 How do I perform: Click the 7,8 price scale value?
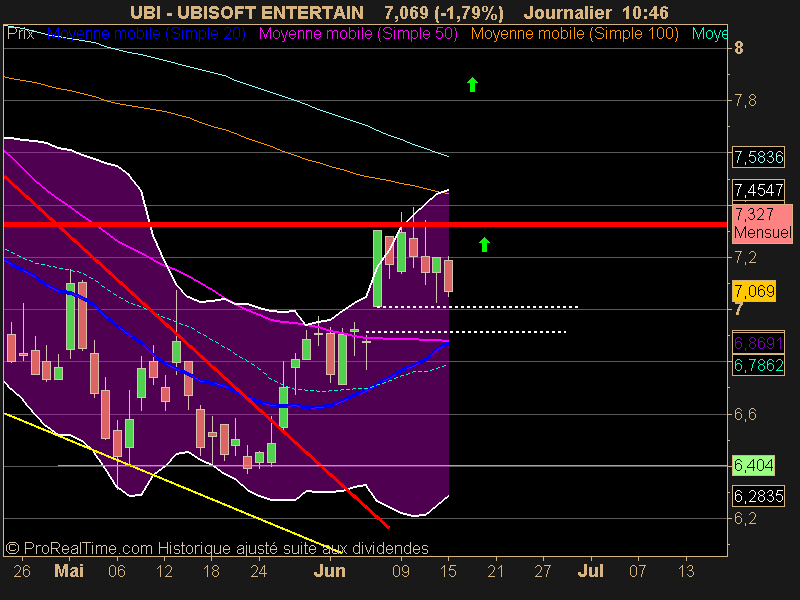click(x=745, y=101)
